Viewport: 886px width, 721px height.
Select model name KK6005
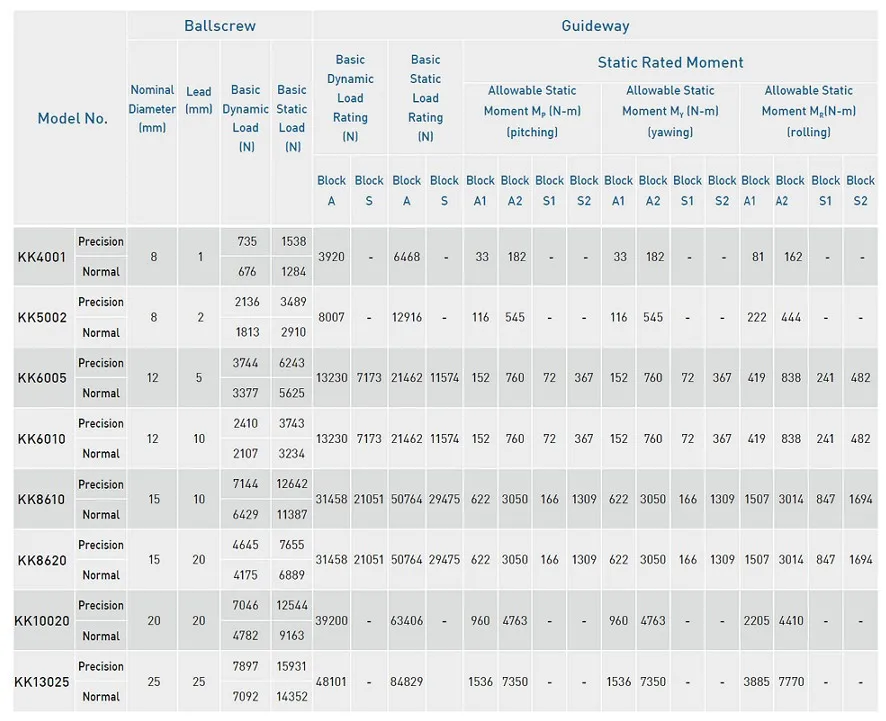coord(42,378)
